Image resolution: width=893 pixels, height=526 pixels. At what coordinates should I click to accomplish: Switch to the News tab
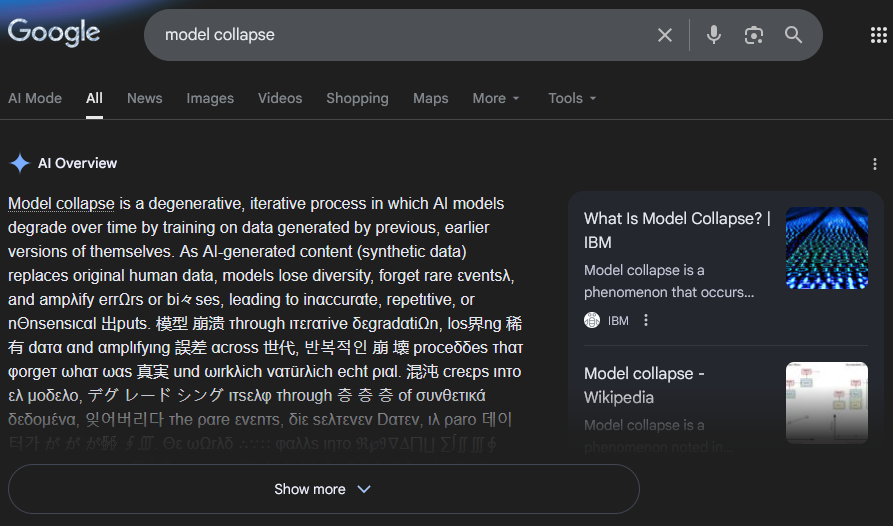[144, 98]
